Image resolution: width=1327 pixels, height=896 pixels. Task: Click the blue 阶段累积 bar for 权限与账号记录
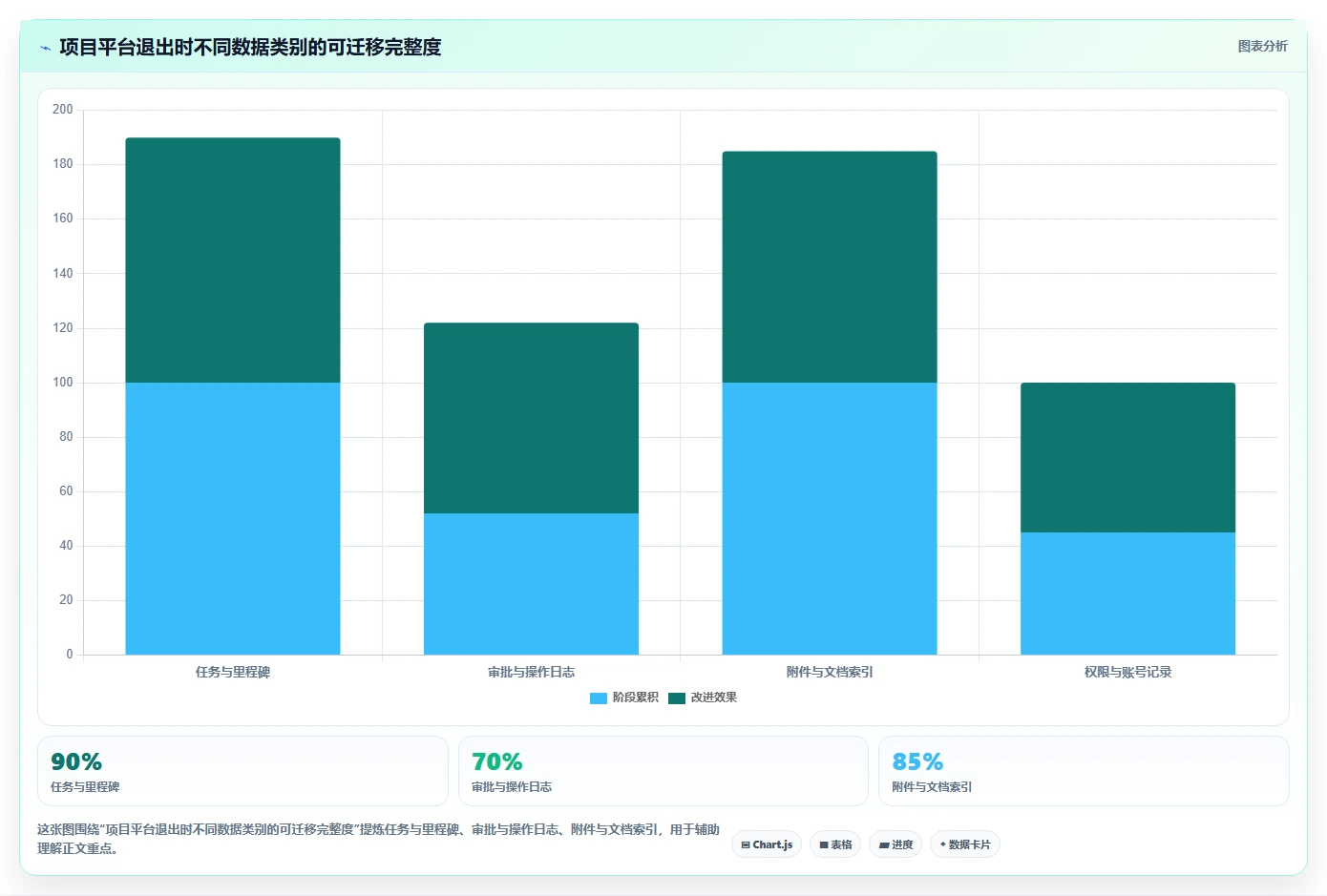(1127, 594)
